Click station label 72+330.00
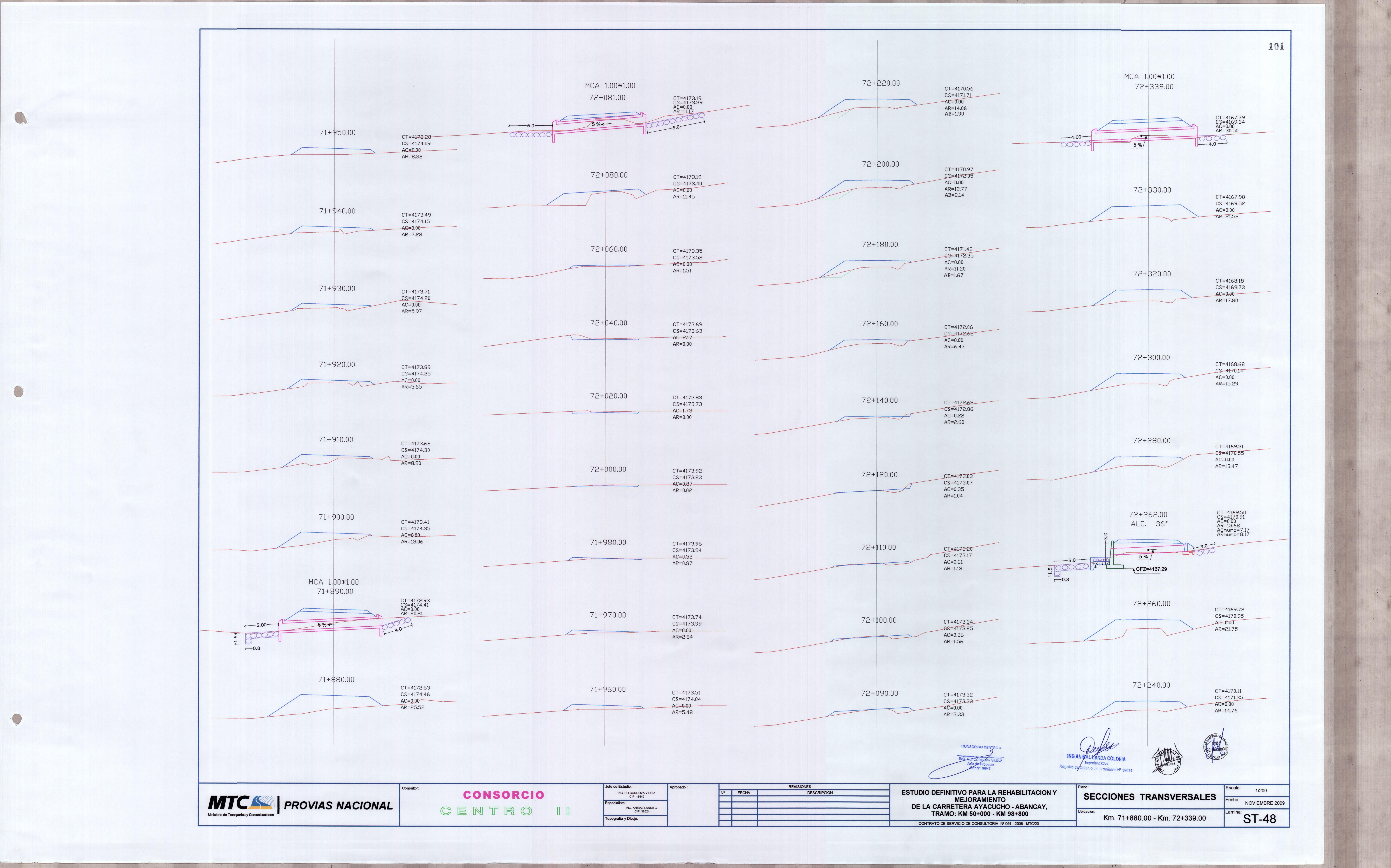Image resolution: width=1391 pixels, height=868 pixels. (1152, 190)
